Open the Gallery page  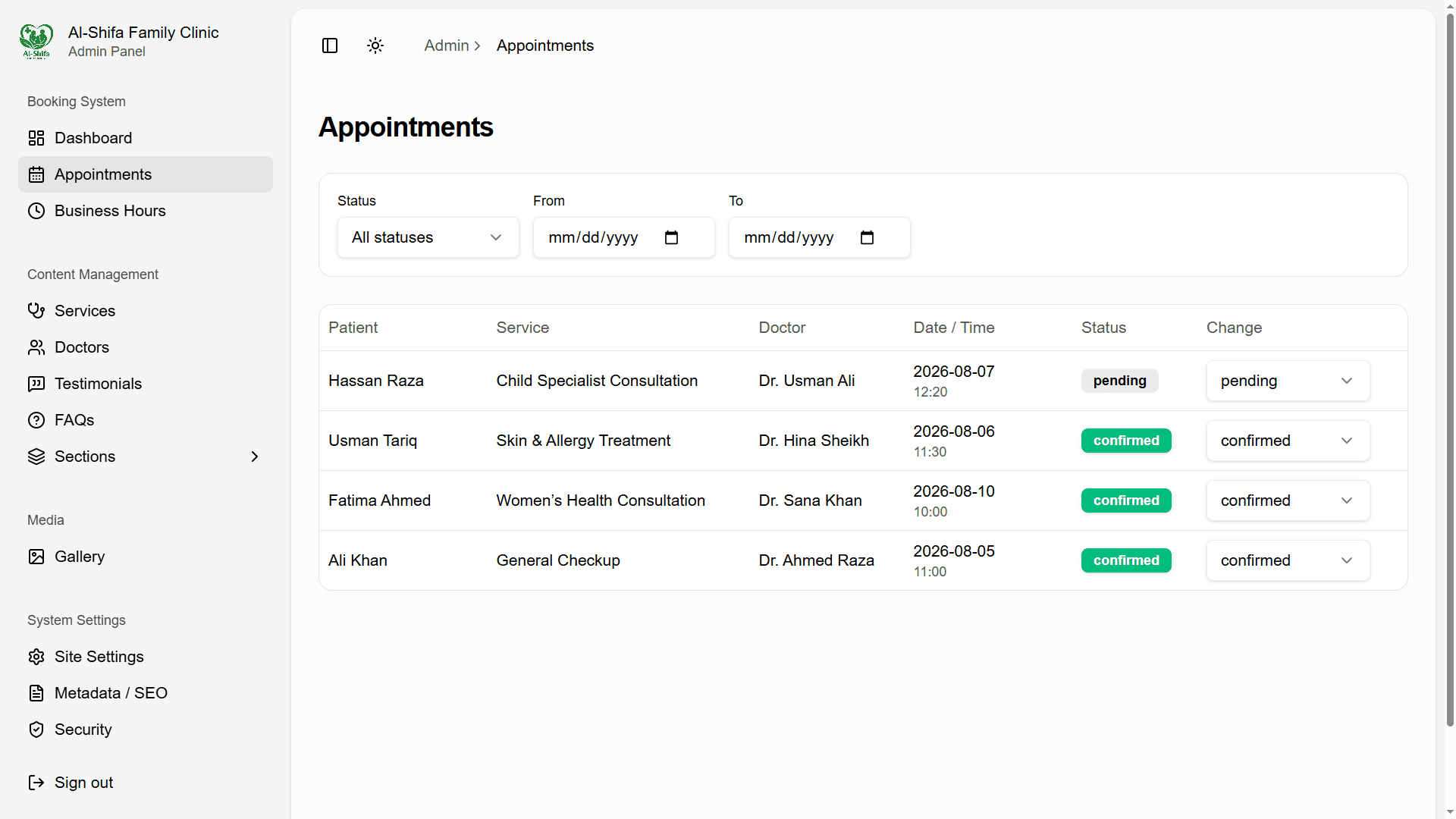[146, 557]
